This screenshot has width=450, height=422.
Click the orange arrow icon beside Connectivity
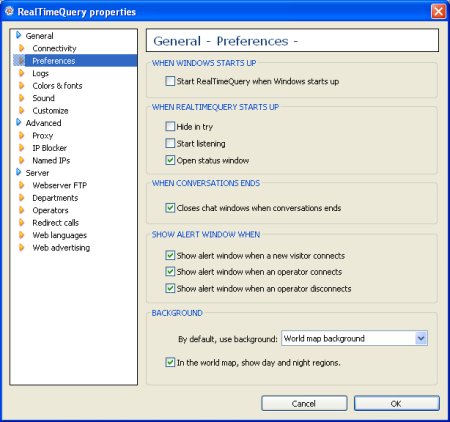(21, 48)
